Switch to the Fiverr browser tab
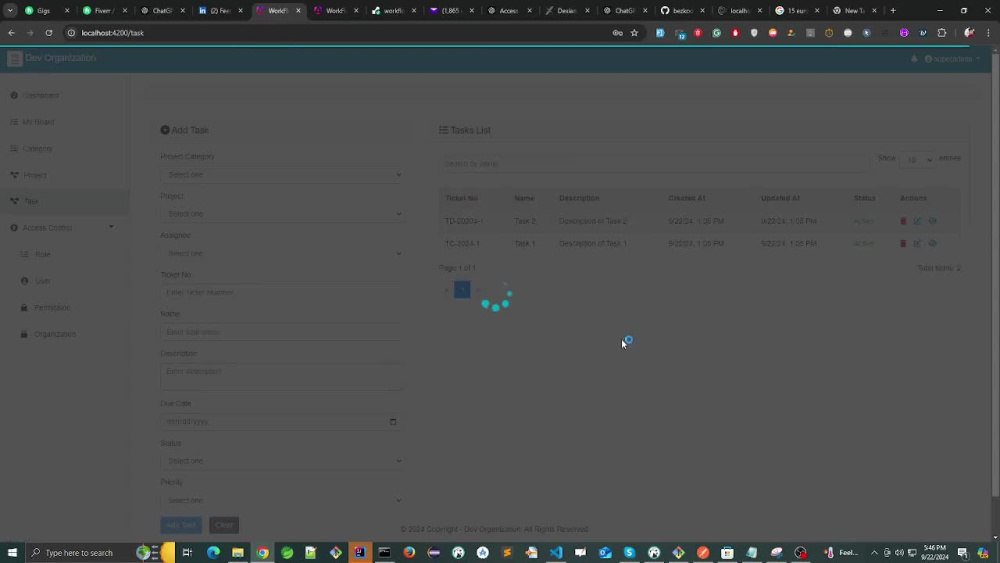 [103, 10]
